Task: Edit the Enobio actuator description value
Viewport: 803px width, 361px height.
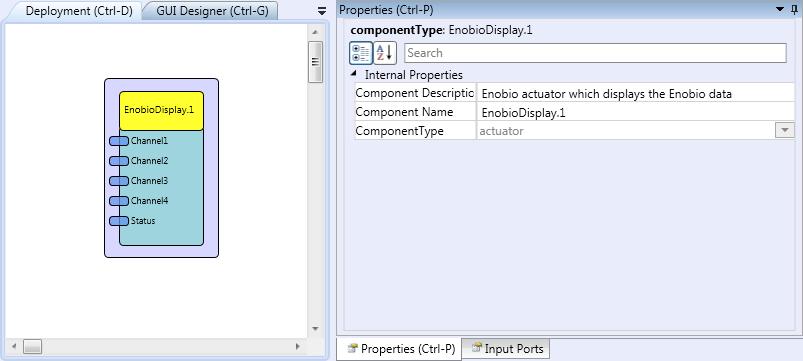Action: point(636,94)
